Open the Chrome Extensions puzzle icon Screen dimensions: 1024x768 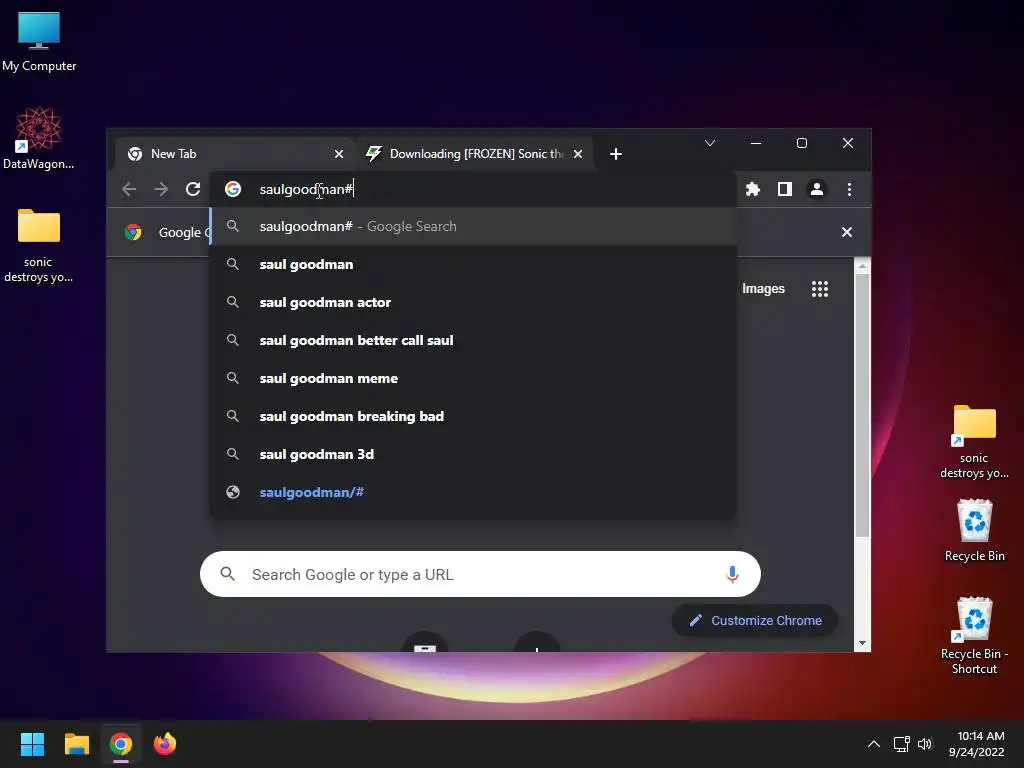pos(753,189)
